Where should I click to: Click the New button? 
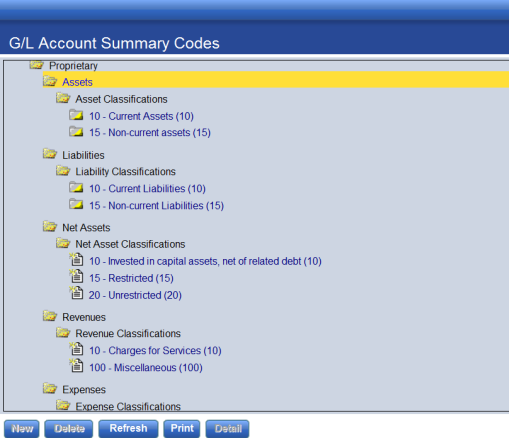click(x=22, y=428)
